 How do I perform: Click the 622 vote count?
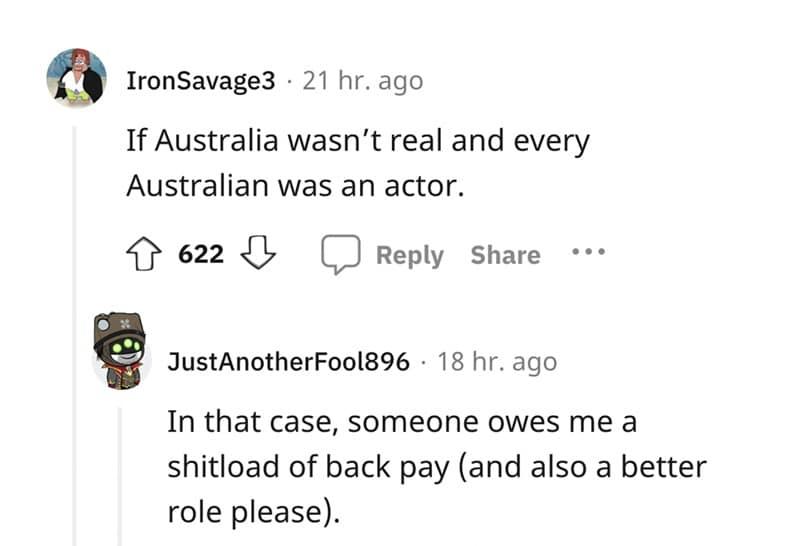coord(201,255)
